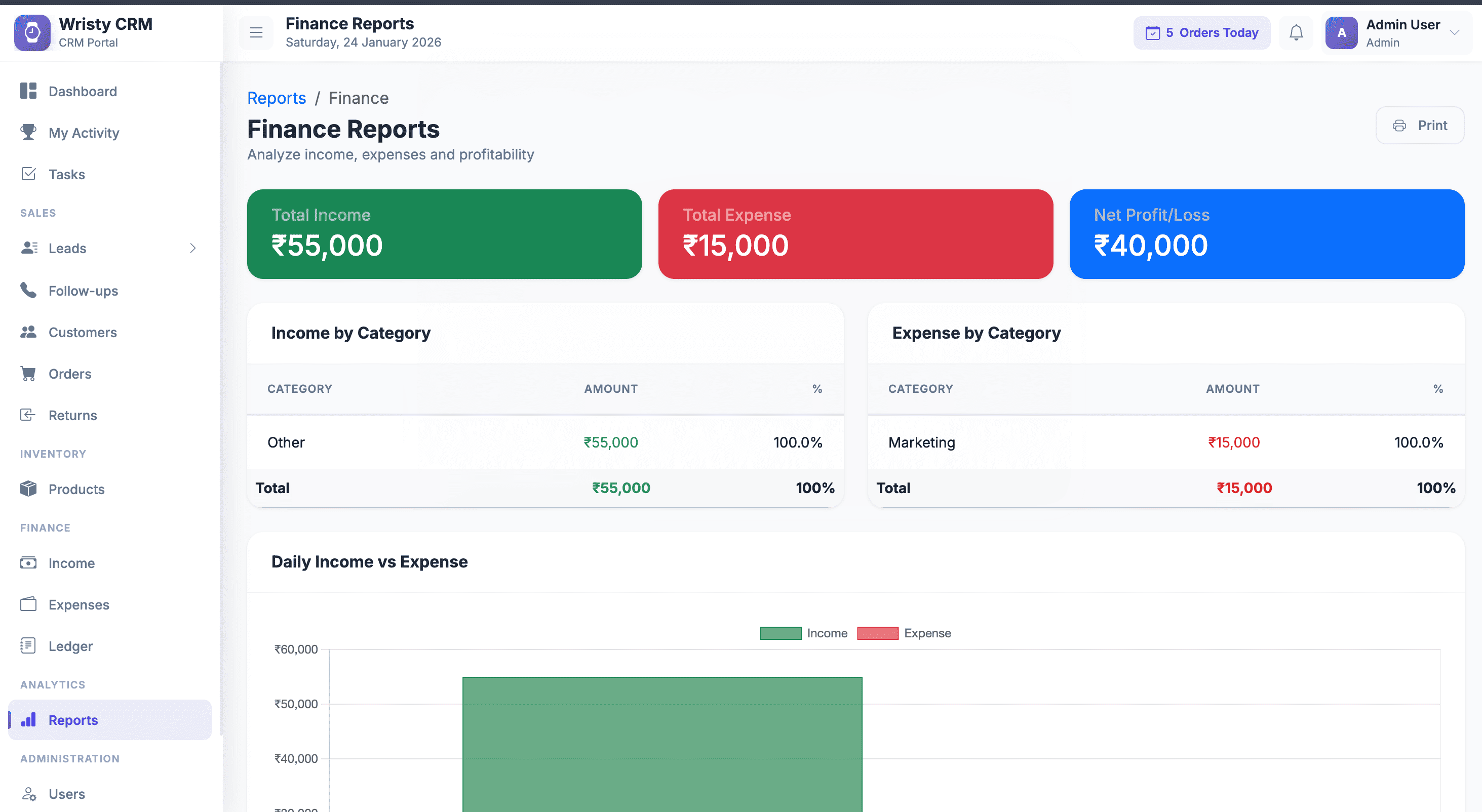The image size is (1482, 812).
Task: Click the Wristy CRM logo icon
Action: click(32, 33)
